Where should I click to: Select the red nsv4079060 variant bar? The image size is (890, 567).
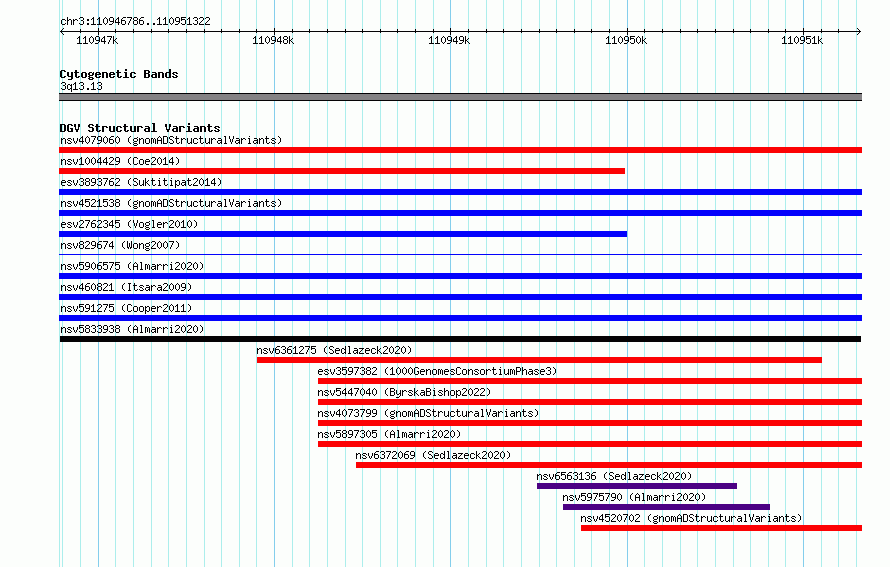click(460, 150)
